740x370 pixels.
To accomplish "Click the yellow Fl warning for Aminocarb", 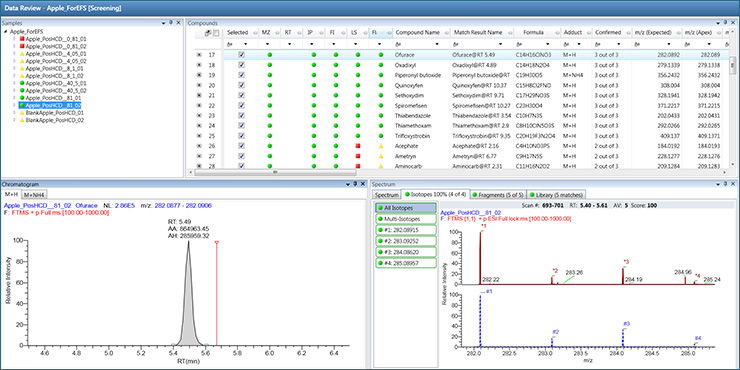I will click(x=381, y=166).
